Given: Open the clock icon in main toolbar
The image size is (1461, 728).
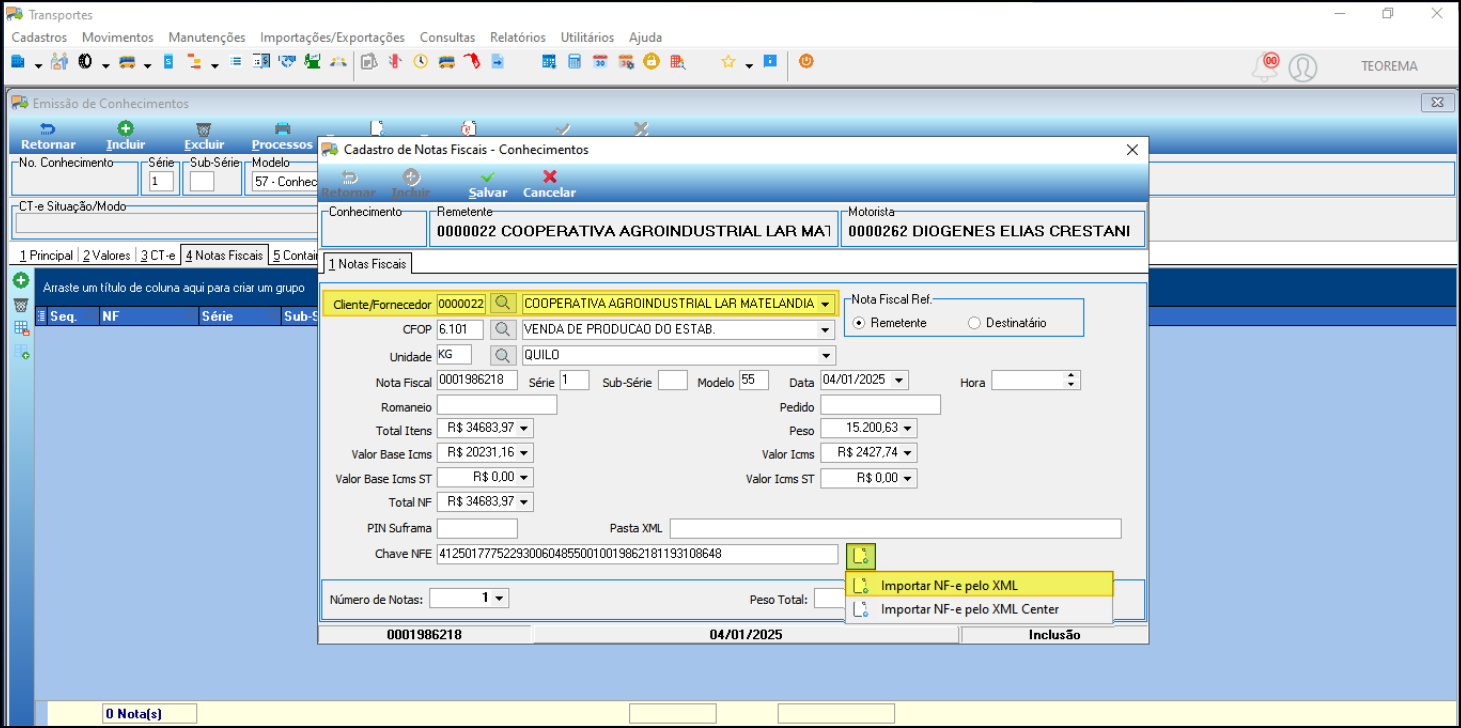Looking at the screenshot, I should (x=421, y=62).
